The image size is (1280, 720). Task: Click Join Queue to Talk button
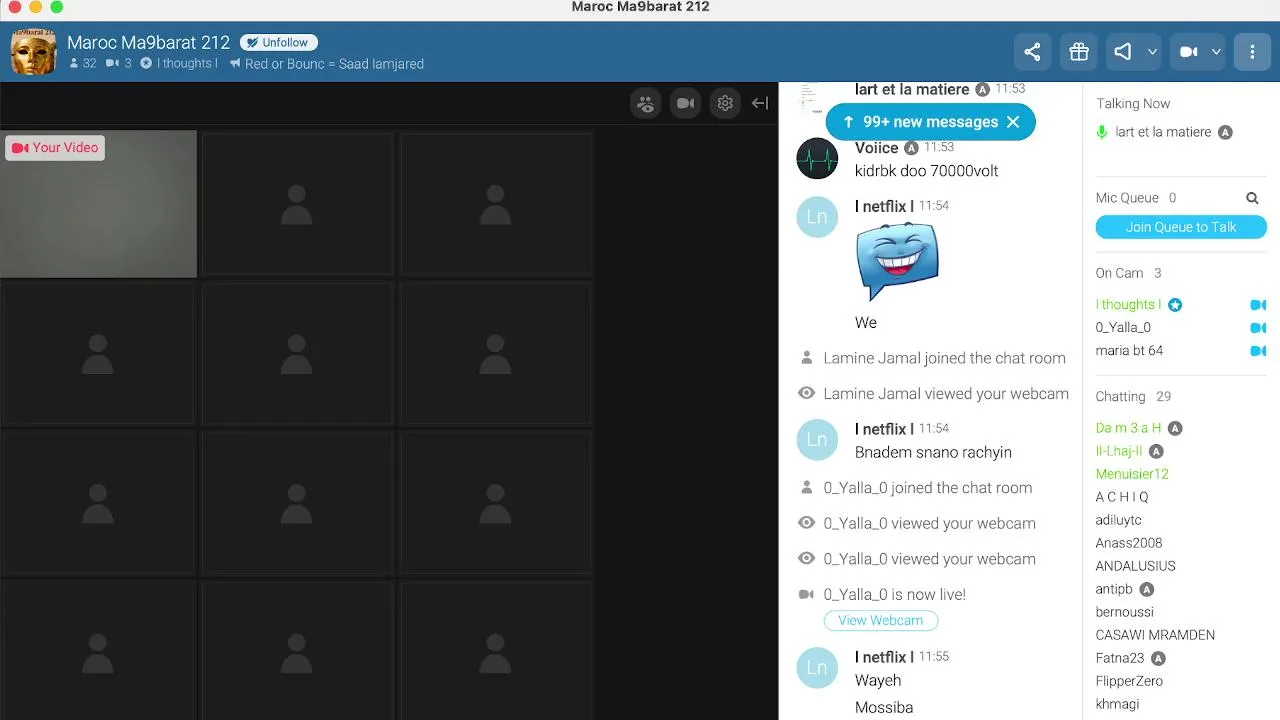click(1181, 227)
